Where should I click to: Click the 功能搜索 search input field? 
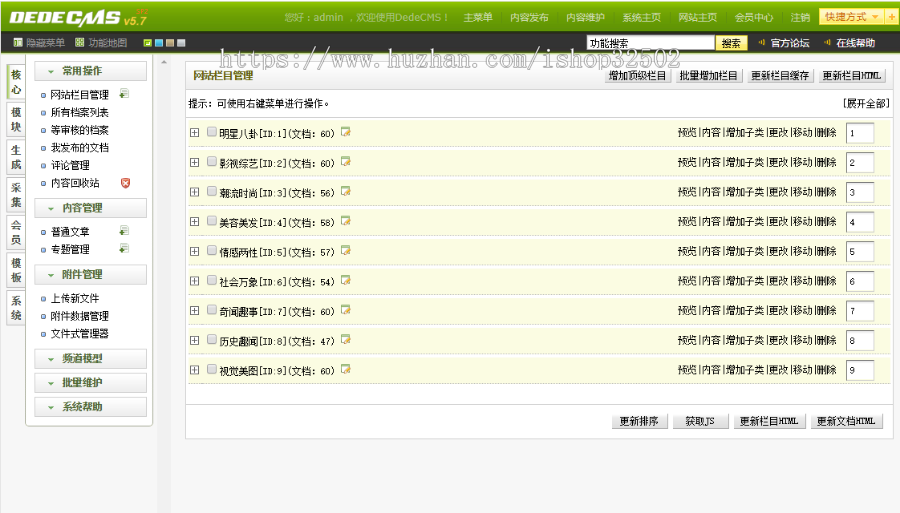click(650, 43)
